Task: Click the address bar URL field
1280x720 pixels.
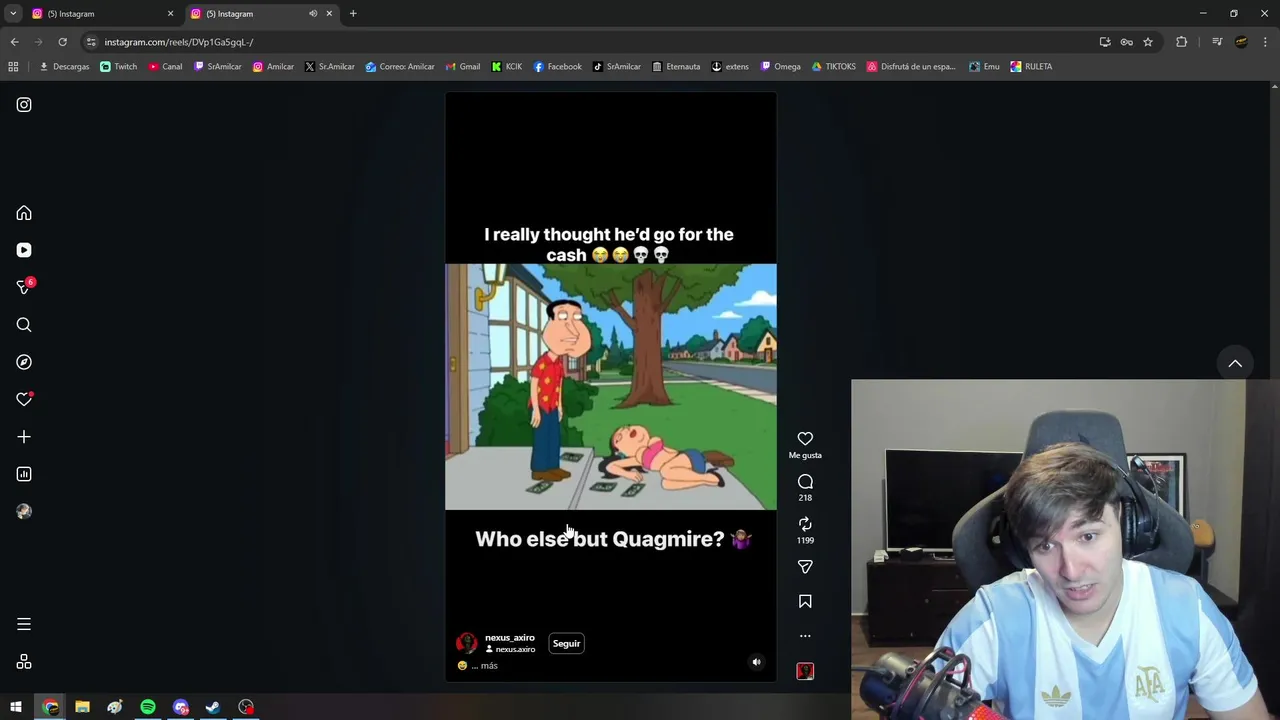Action: (590, 42)
